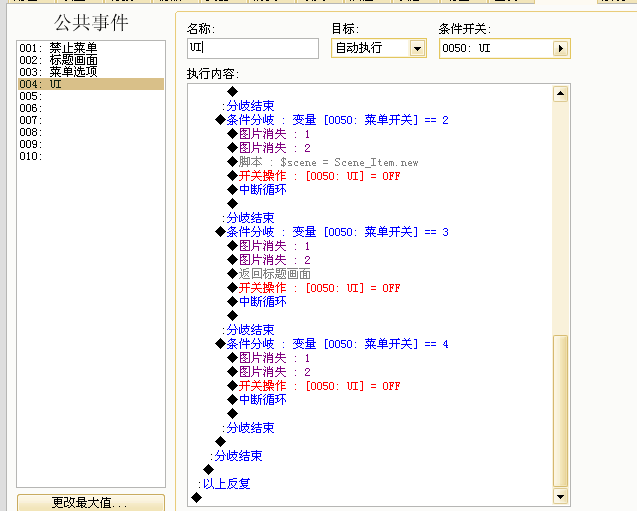Select 开关操作 UI = OFF under == 3 branch

pyautogui.click(x=314, y=288)
